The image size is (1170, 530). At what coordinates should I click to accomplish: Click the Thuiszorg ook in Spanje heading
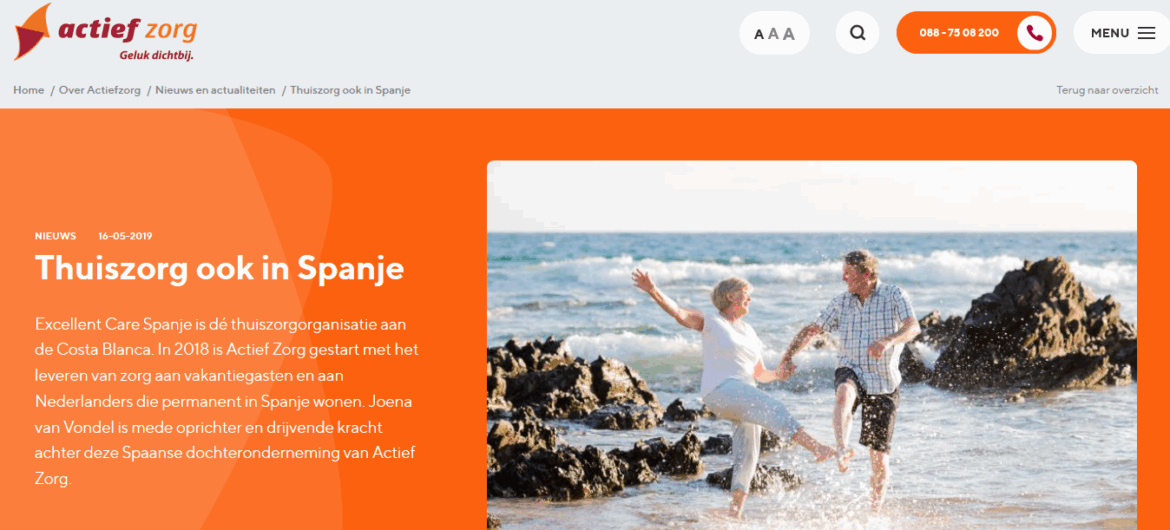point(219,269)
